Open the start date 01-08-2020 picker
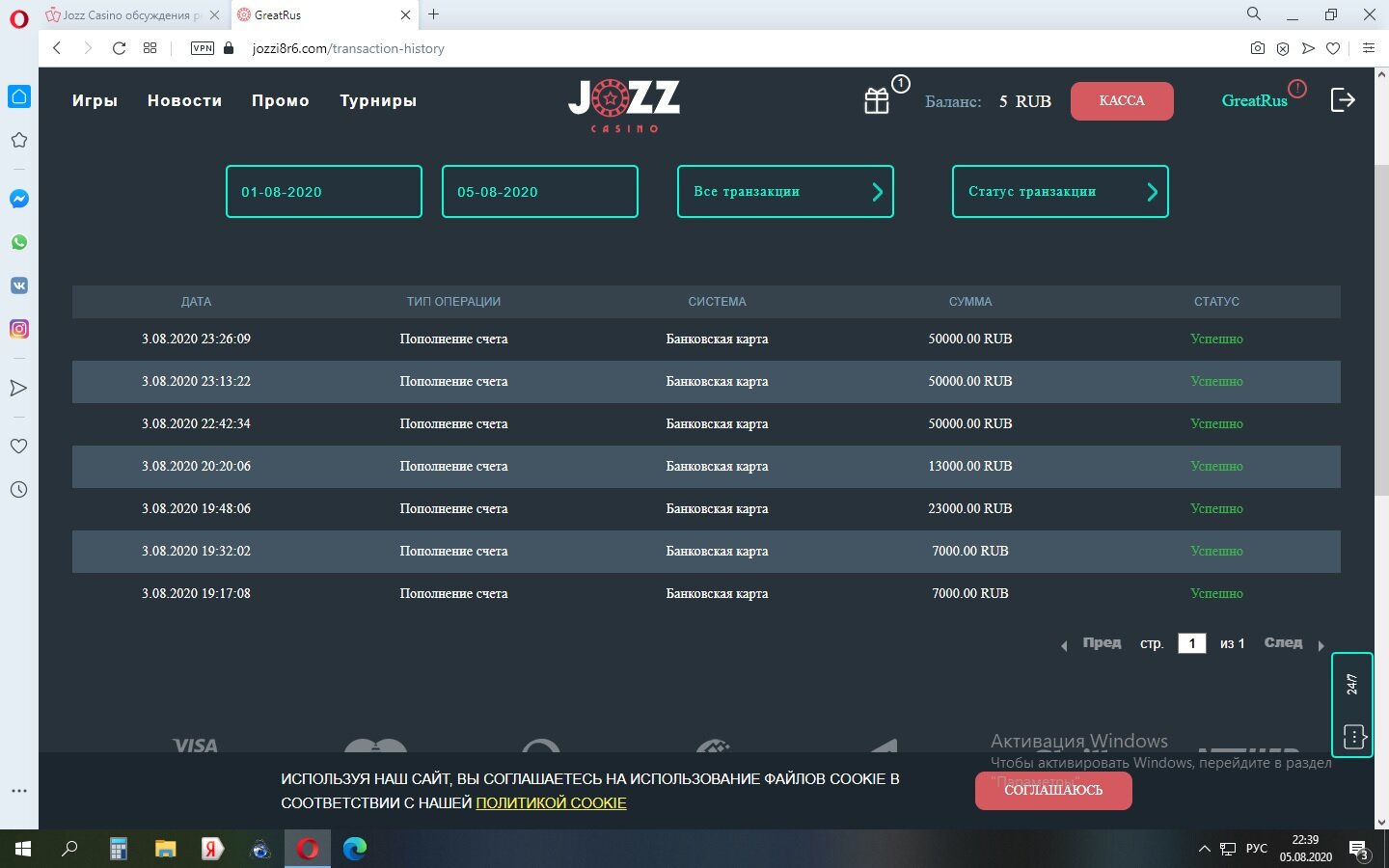1389x868 pixels. point(323,191)
